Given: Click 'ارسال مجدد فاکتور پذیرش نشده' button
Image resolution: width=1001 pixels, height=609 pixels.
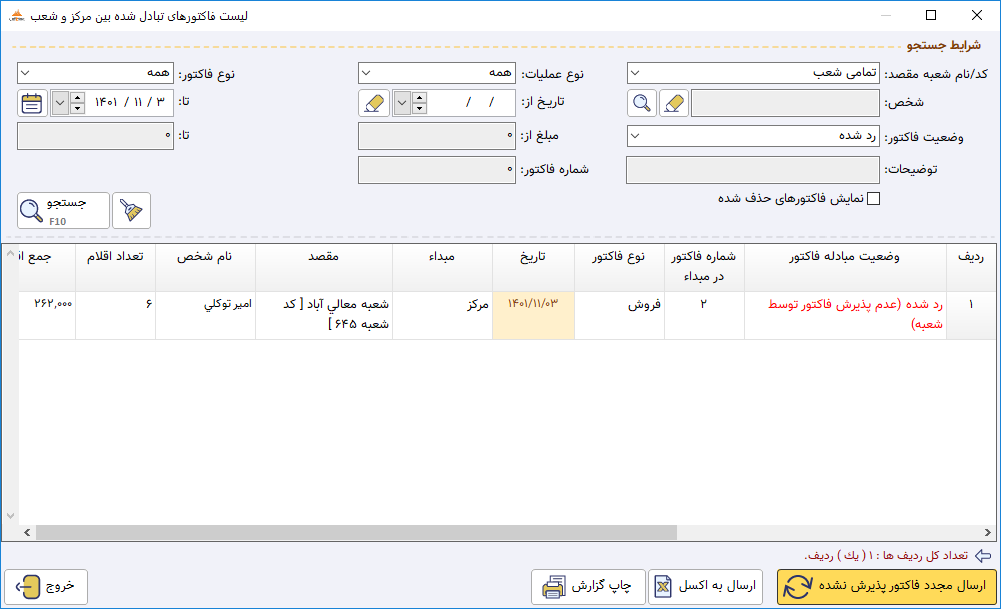Looking at the screenshot, I should click(887, 587).
